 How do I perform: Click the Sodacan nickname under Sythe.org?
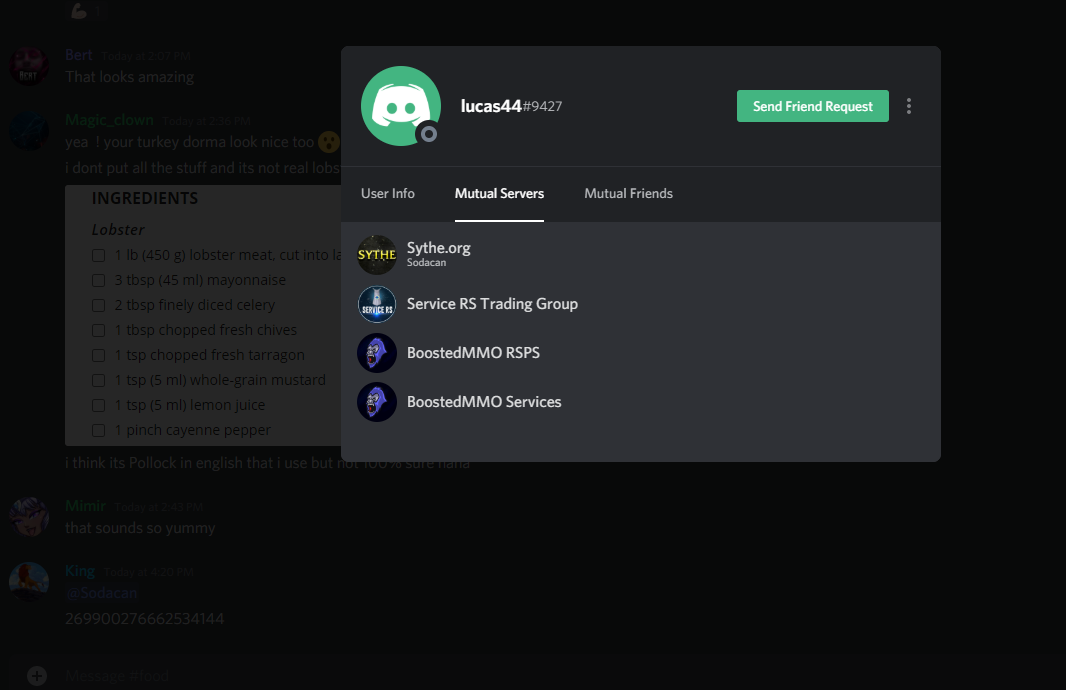point(426,262)
